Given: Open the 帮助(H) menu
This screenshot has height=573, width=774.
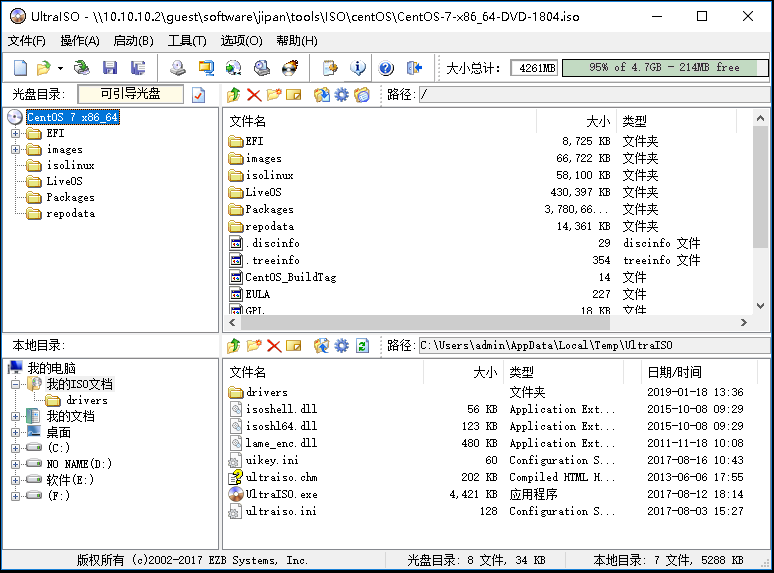Looking at the screenshot, I should click(297, 40).
